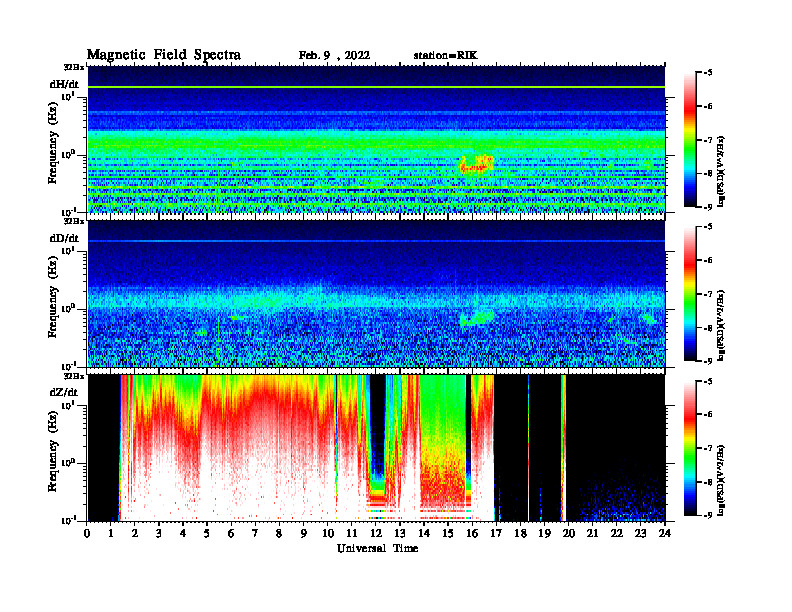Click the "-8" value on the dD/dt color bar
792x612 pixels.
pos(707,328)
